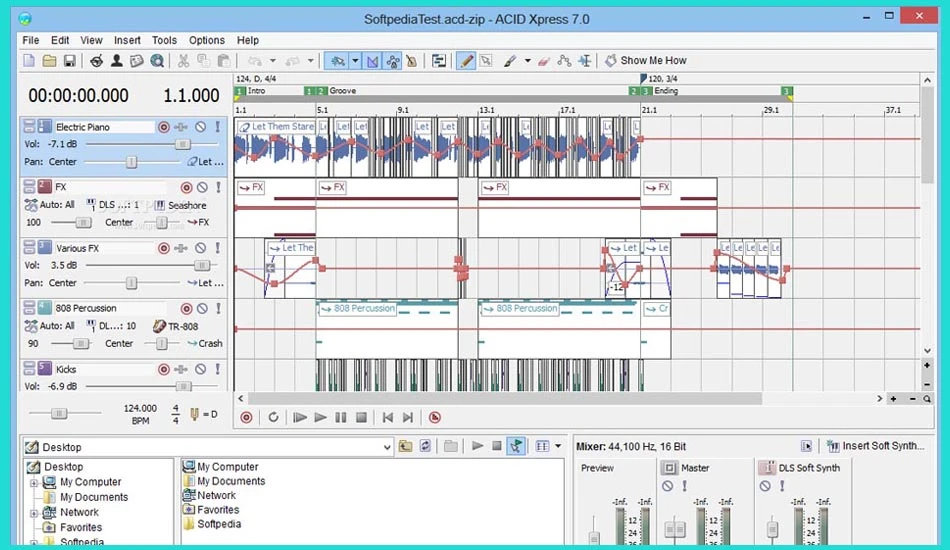
Task: Click the horizontal timeline scrollbar
Action: [x=505, y=399]
